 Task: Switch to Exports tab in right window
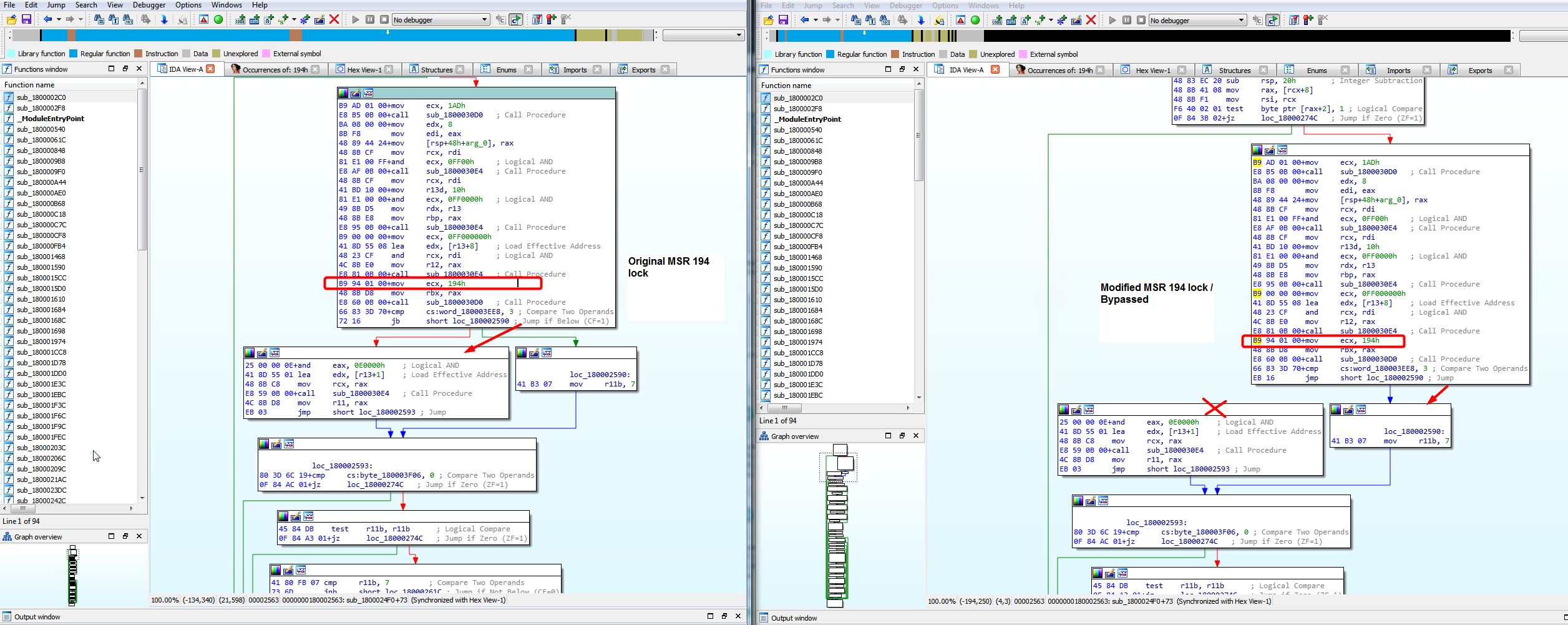pyautogui.click(x=1480, y=70)
